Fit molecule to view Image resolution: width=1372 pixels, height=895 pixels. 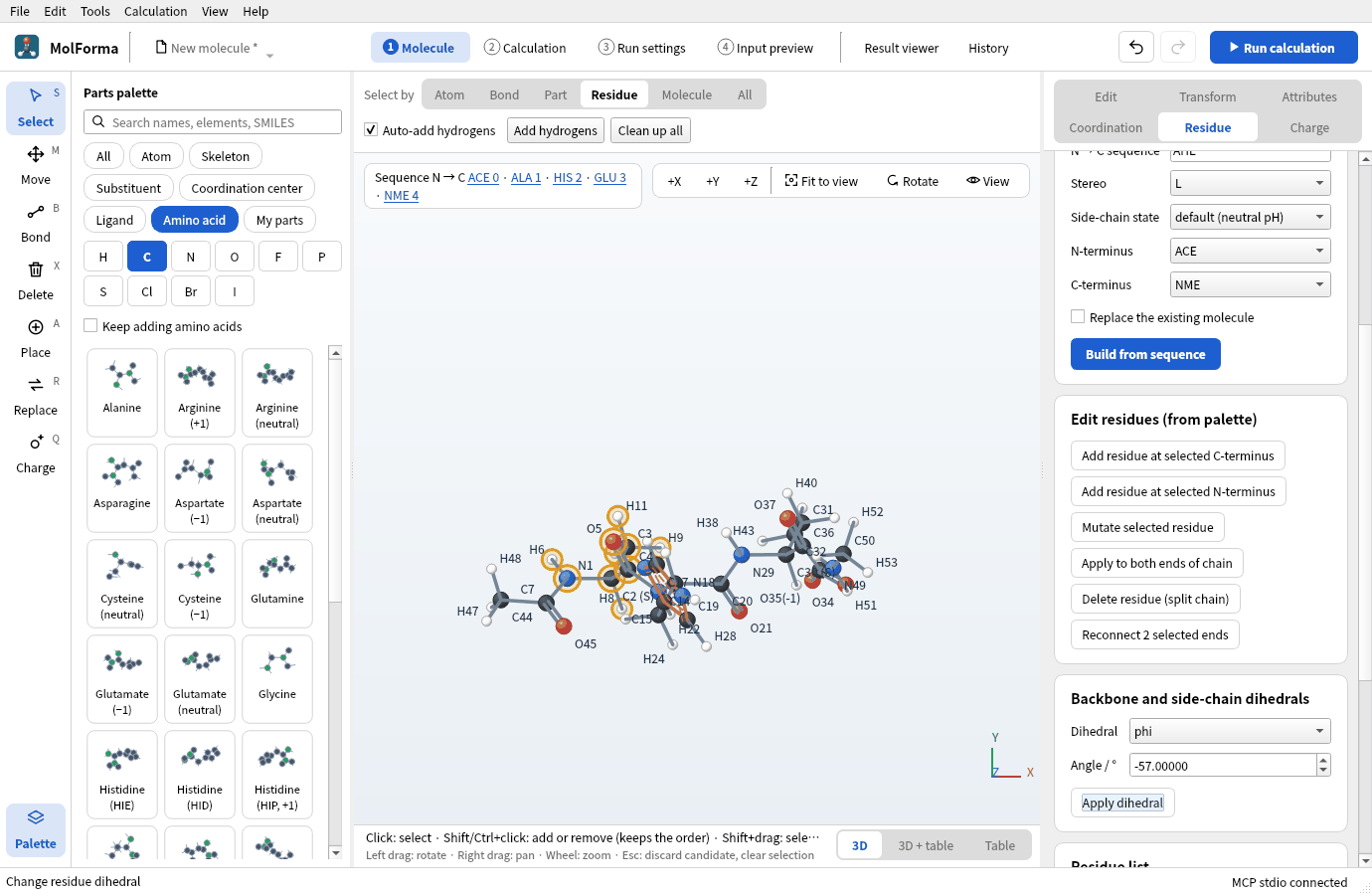pos(821,181)
